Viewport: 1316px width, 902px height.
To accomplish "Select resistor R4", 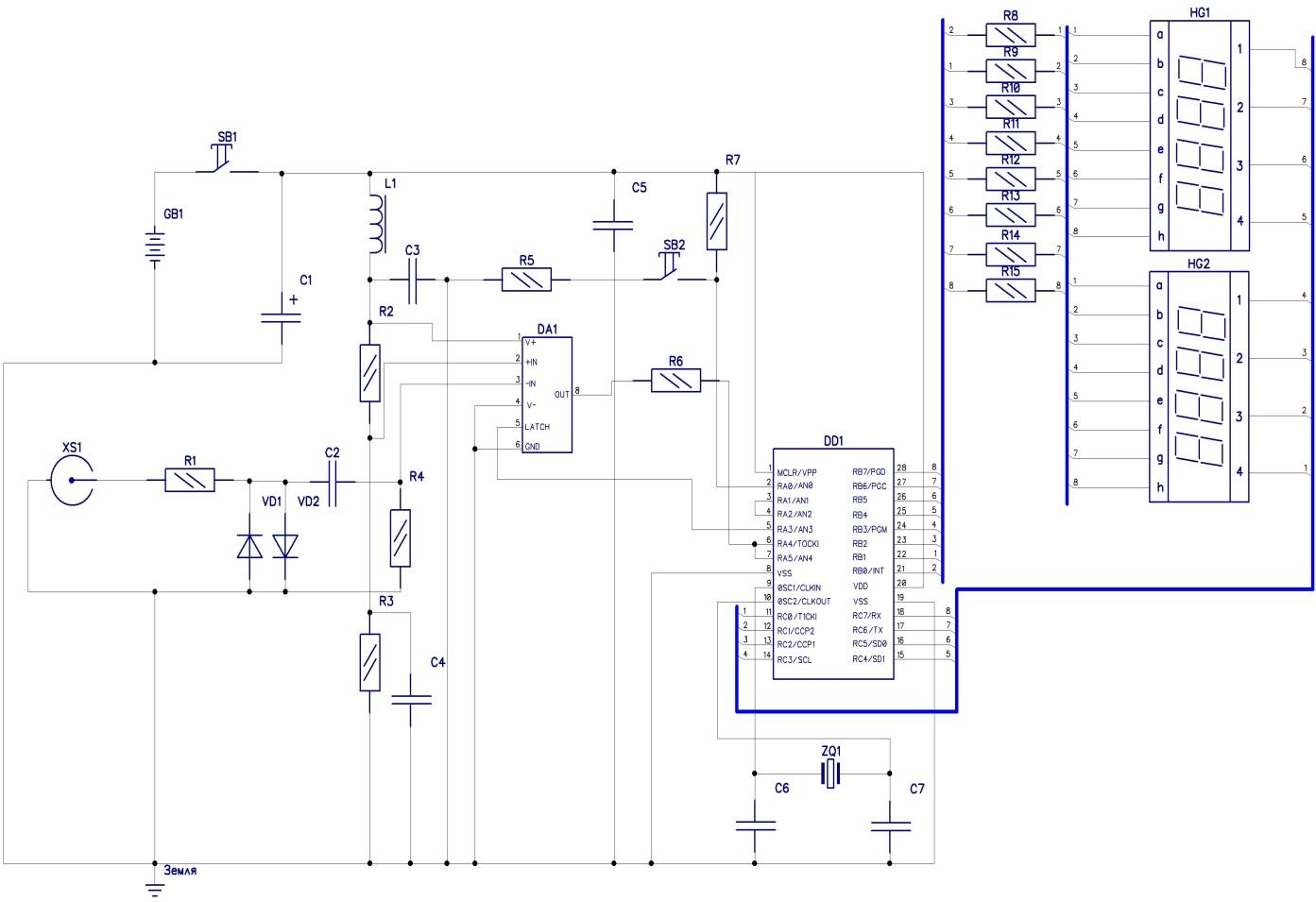I will point(401,537).
